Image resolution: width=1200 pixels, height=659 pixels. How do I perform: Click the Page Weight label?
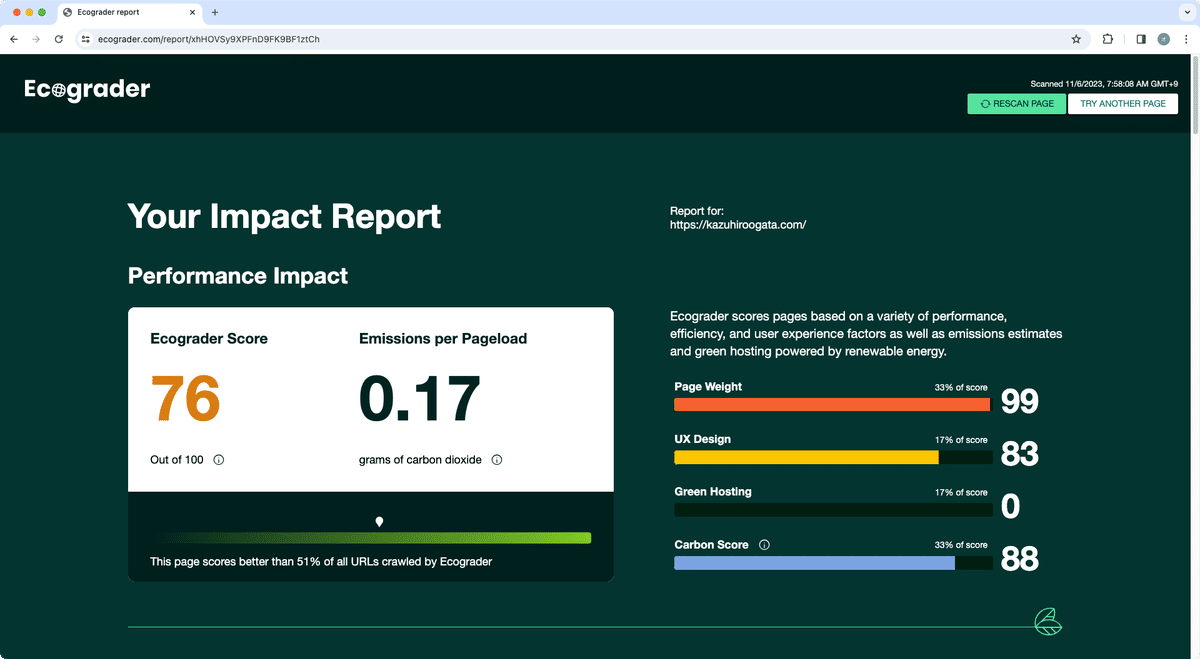[x=708, y=387]
